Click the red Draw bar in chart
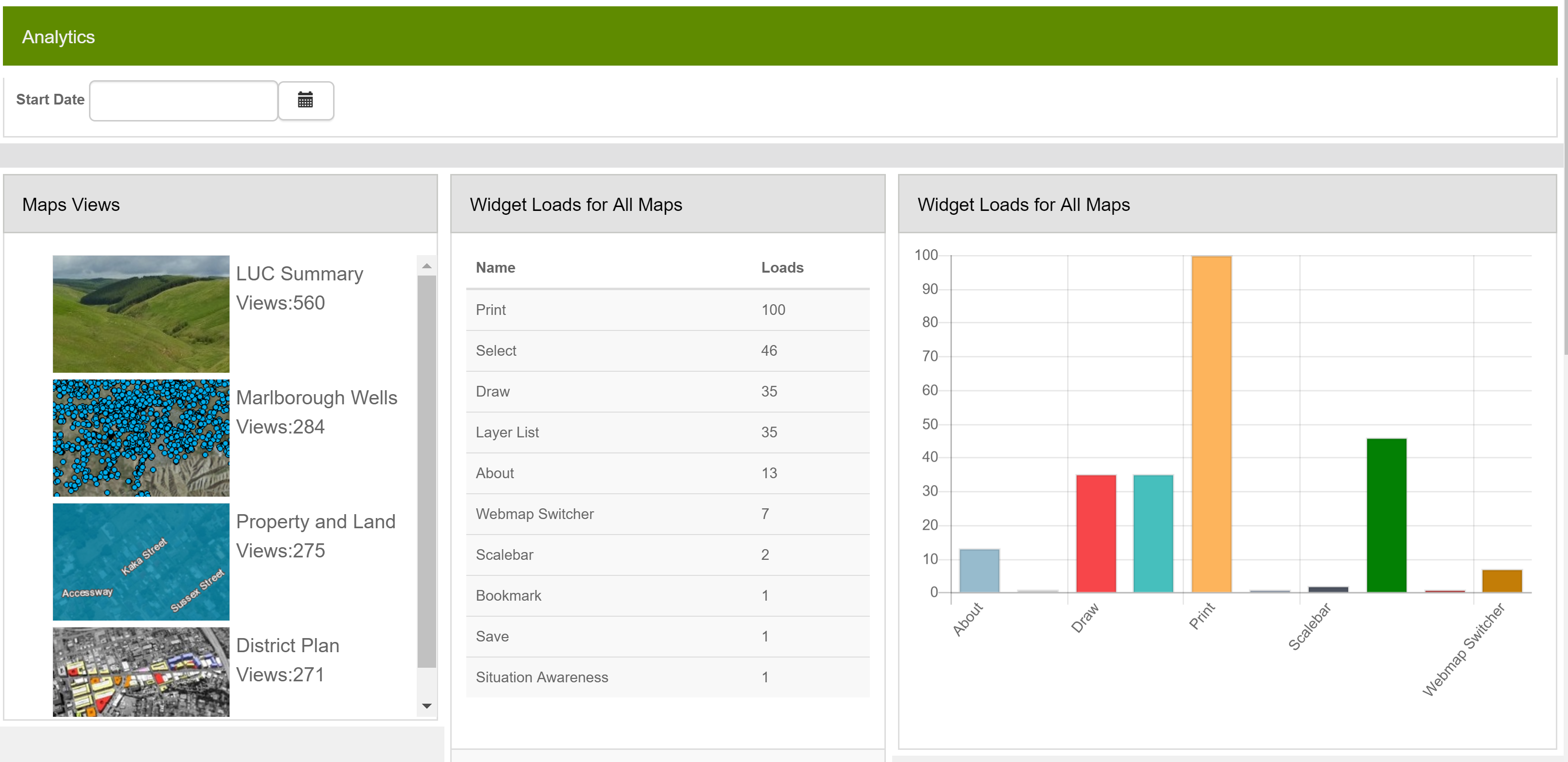1568x762 pixels. point(1095,533)
